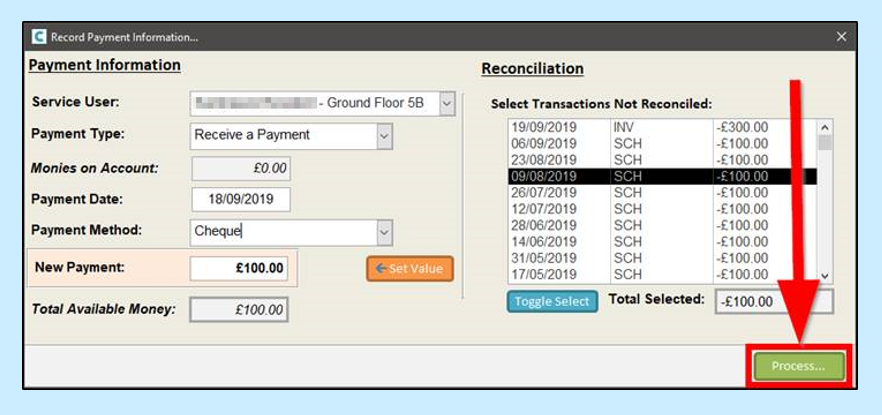
Task: Click the New Payment amount field
Action: tap(238, 268)
